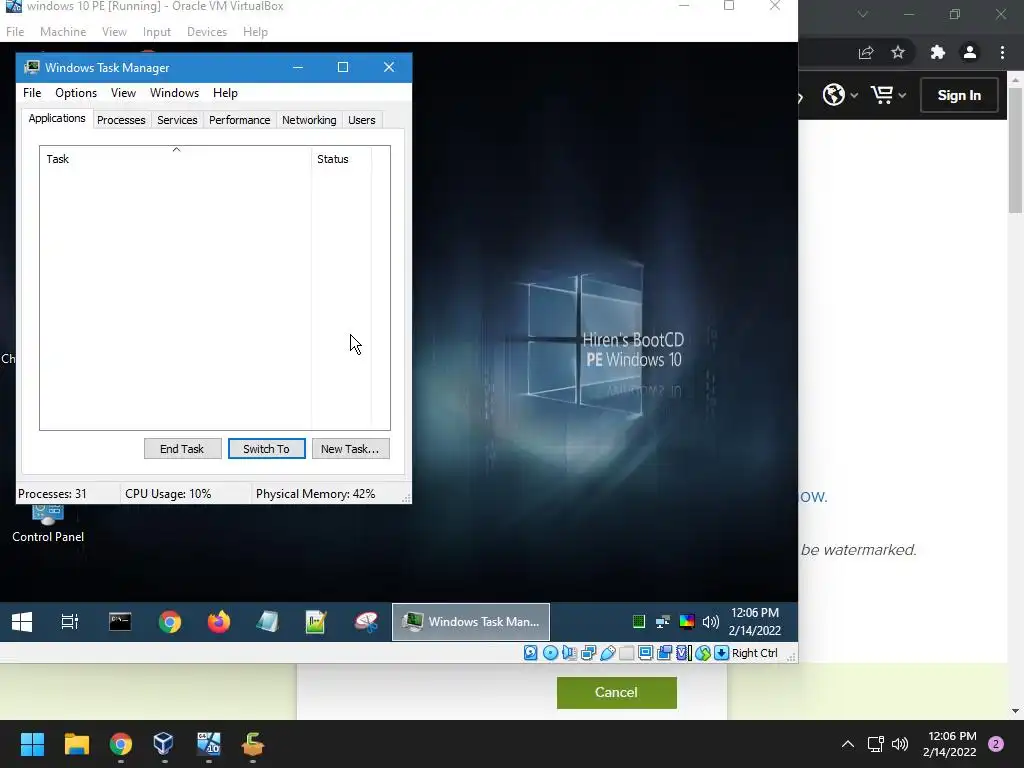The image size is (1024, 768).
Task: Open the guest Windows Start menu
Action: (x=22, y=622)
